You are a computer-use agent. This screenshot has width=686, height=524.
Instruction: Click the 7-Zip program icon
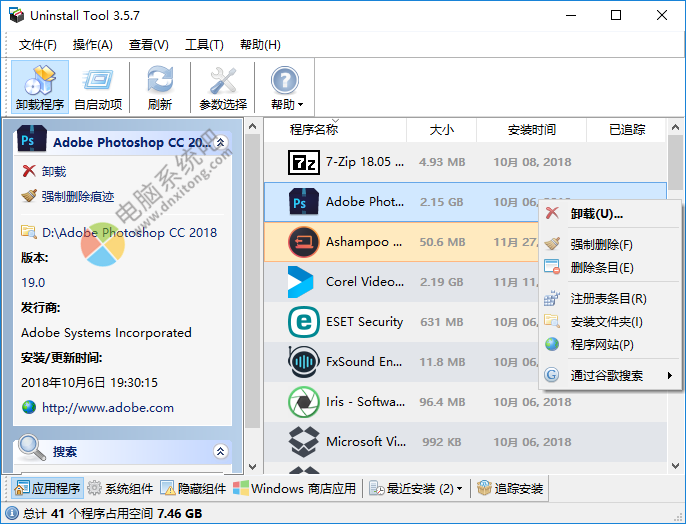pyautogui.click(x=303, y=162)
